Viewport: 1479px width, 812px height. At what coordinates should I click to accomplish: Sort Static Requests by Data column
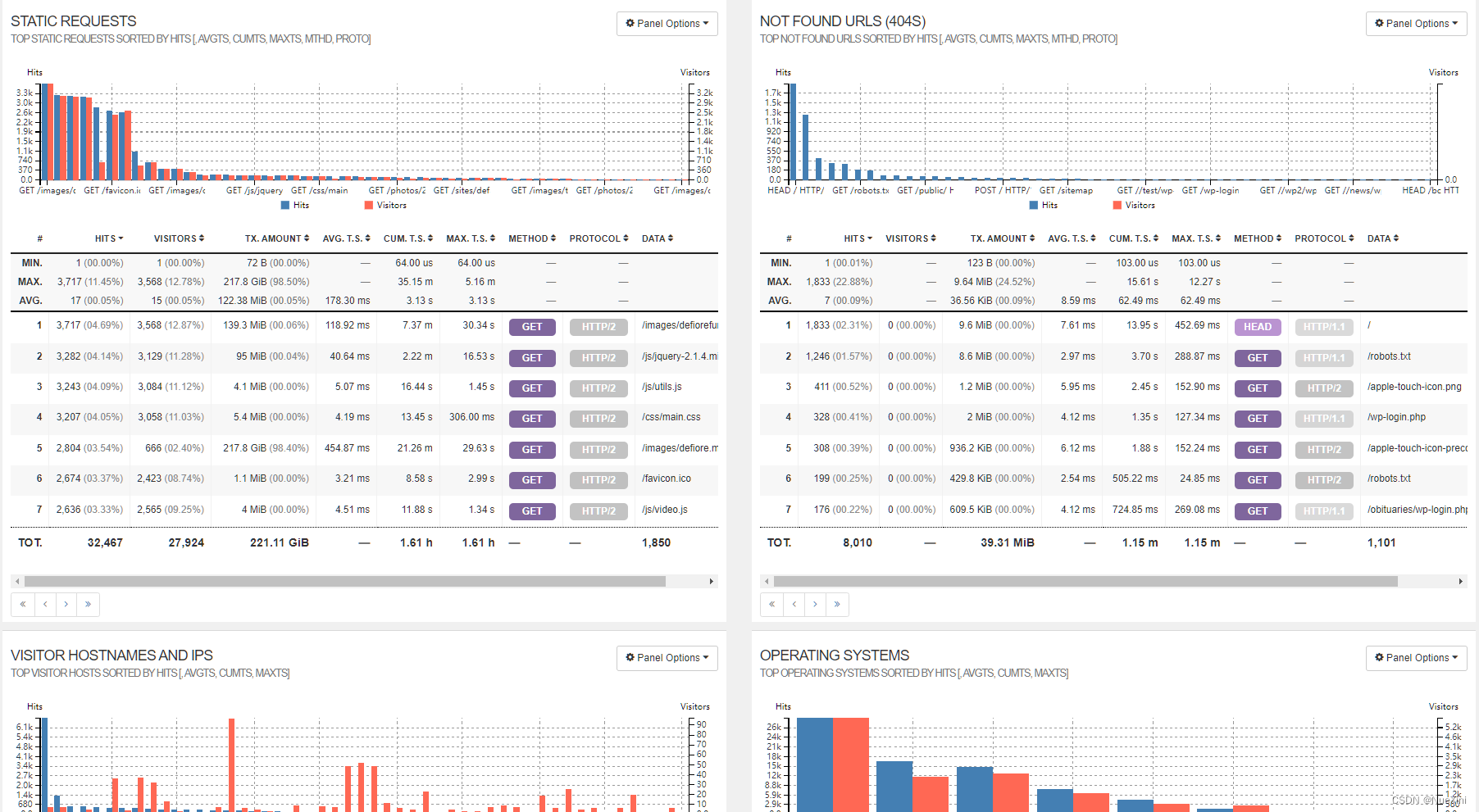point(658,238)
